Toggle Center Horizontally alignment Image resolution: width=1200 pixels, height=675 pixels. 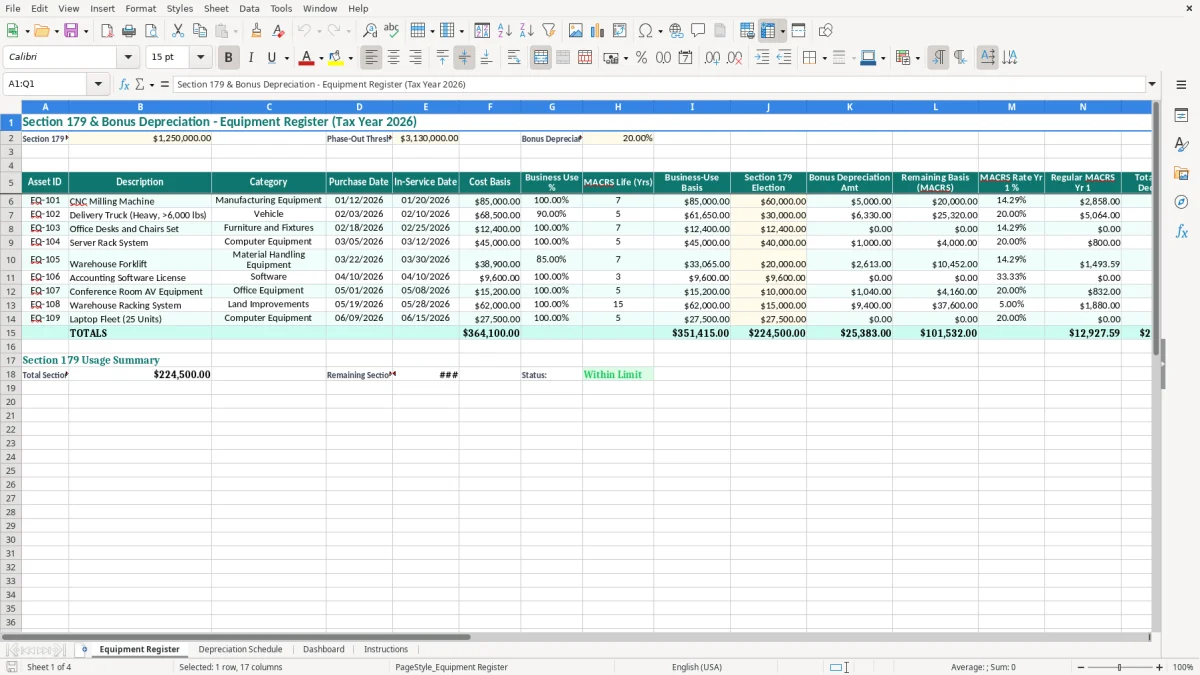pos(393,58)
